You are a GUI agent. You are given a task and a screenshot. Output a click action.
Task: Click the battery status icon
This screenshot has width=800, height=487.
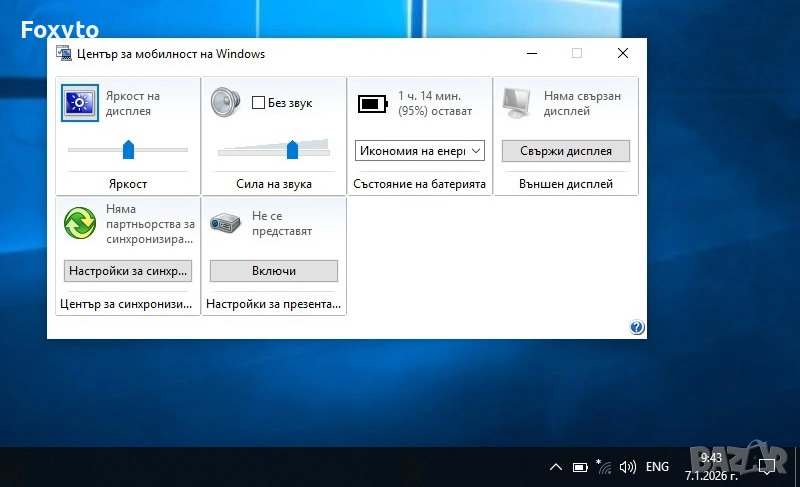[372, 103]
